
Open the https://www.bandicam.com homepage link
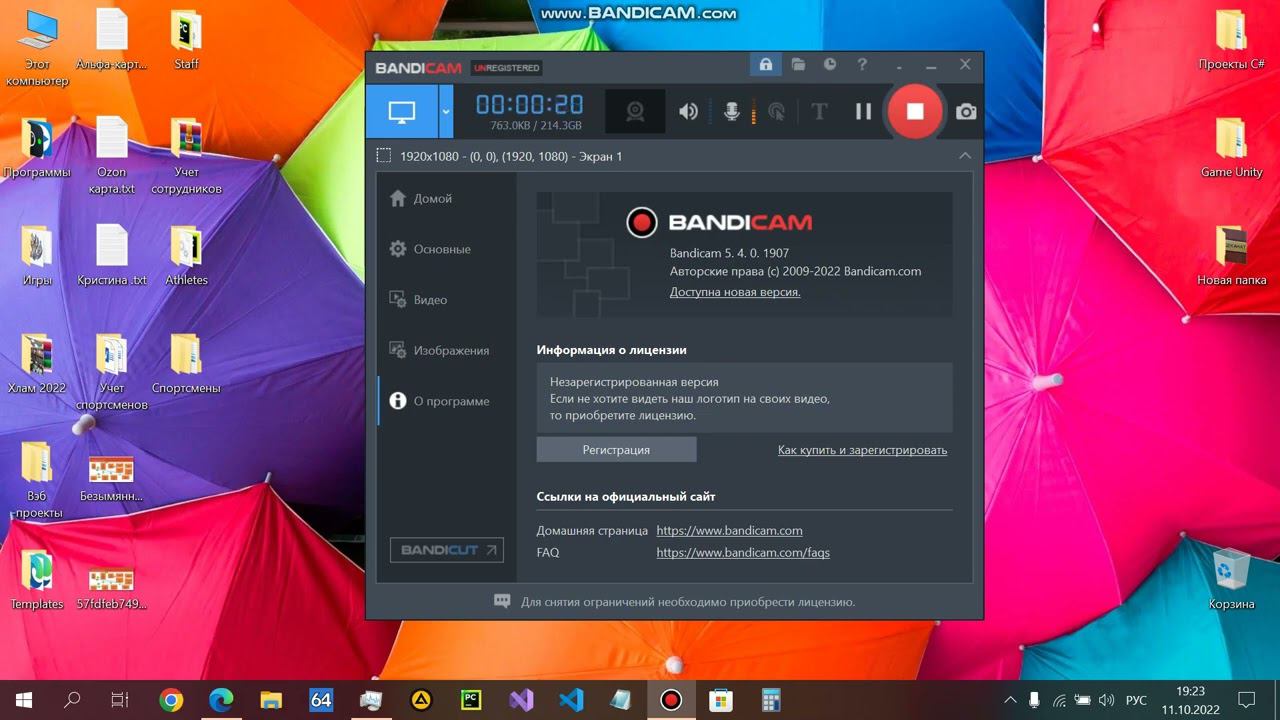click(x=729, y=531)
